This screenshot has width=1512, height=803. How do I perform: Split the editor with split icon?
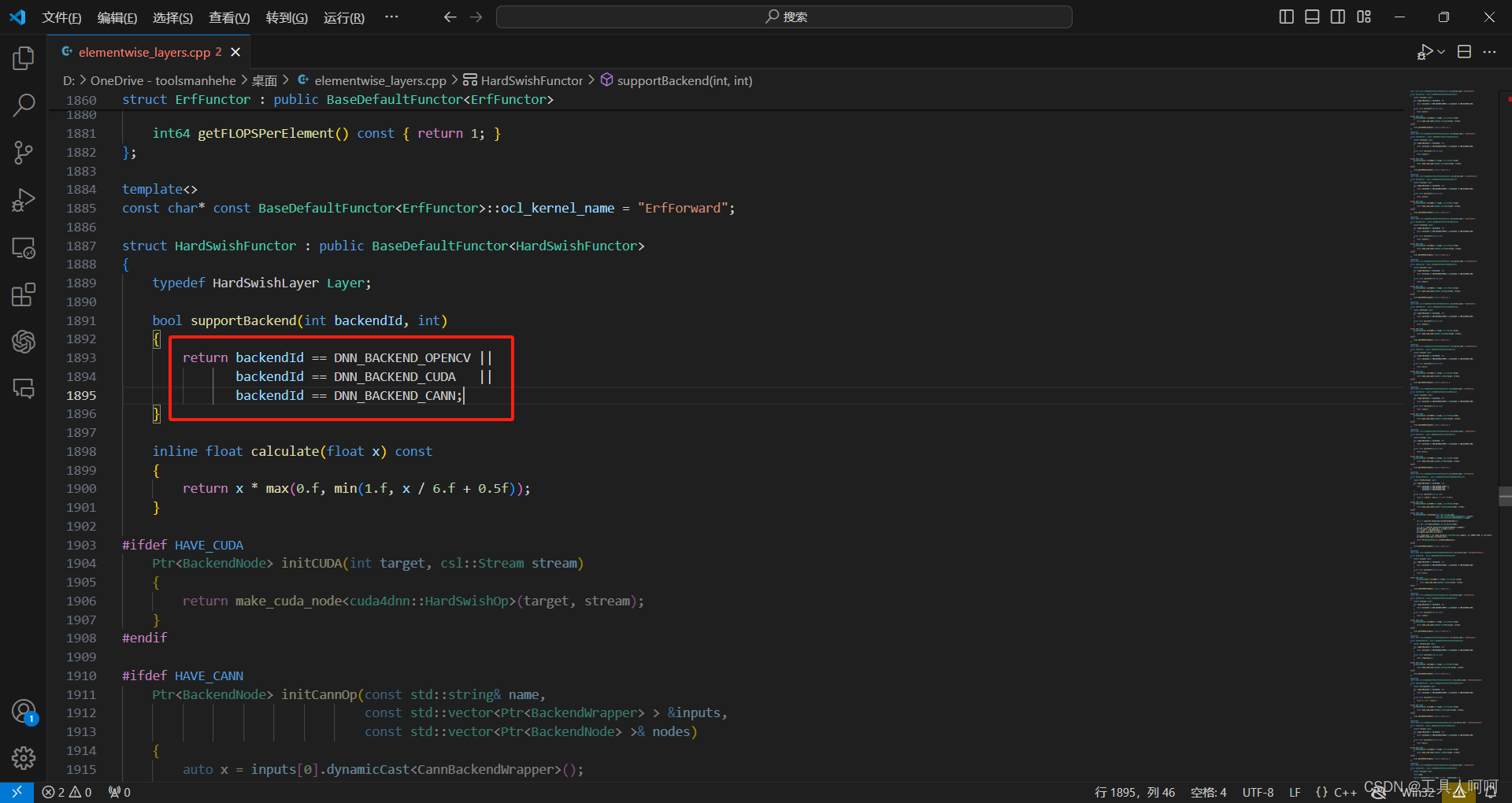1464,52
